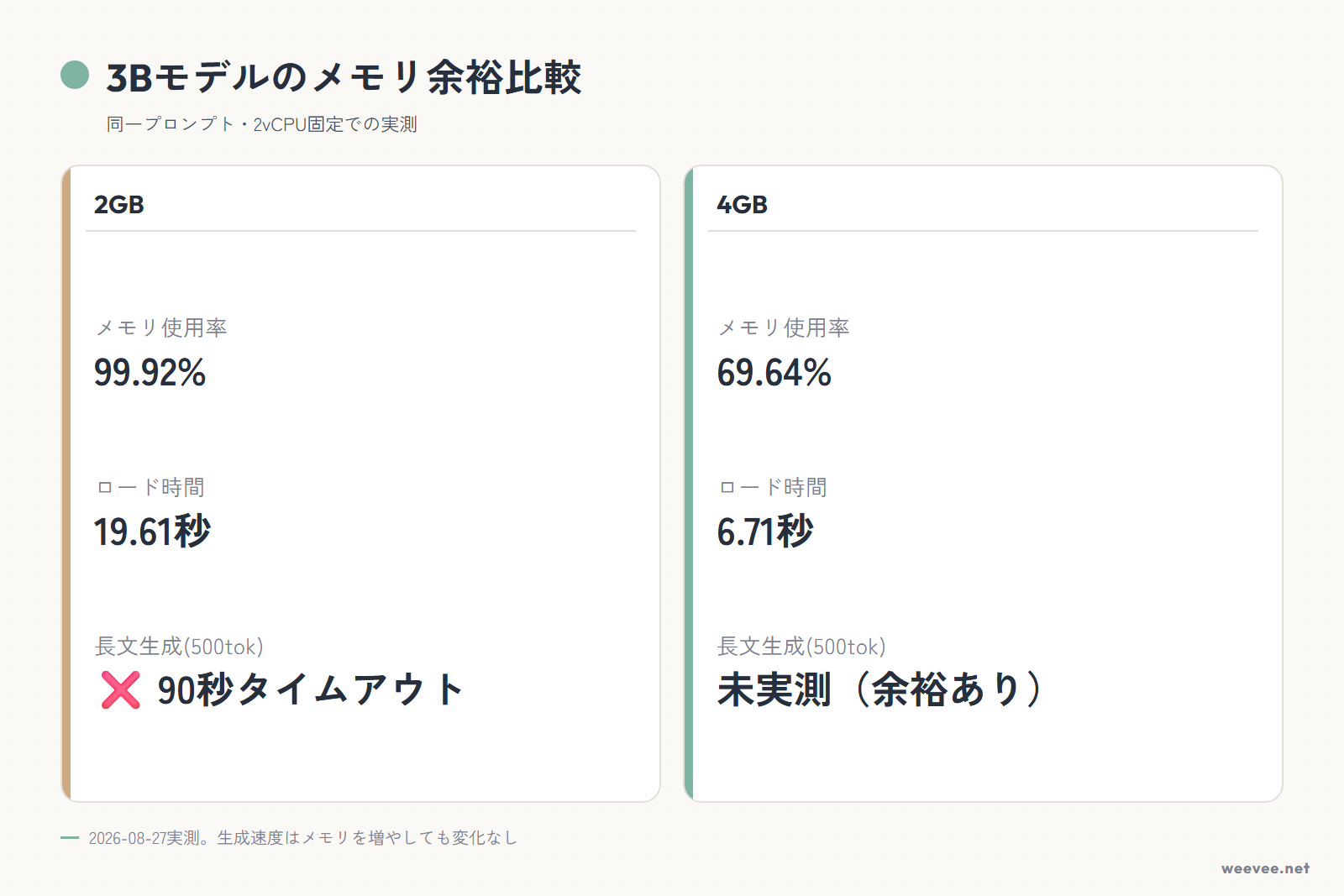Click "ロード時間" label in the 4GB card
1344x896 pixels.
point(773,487)
